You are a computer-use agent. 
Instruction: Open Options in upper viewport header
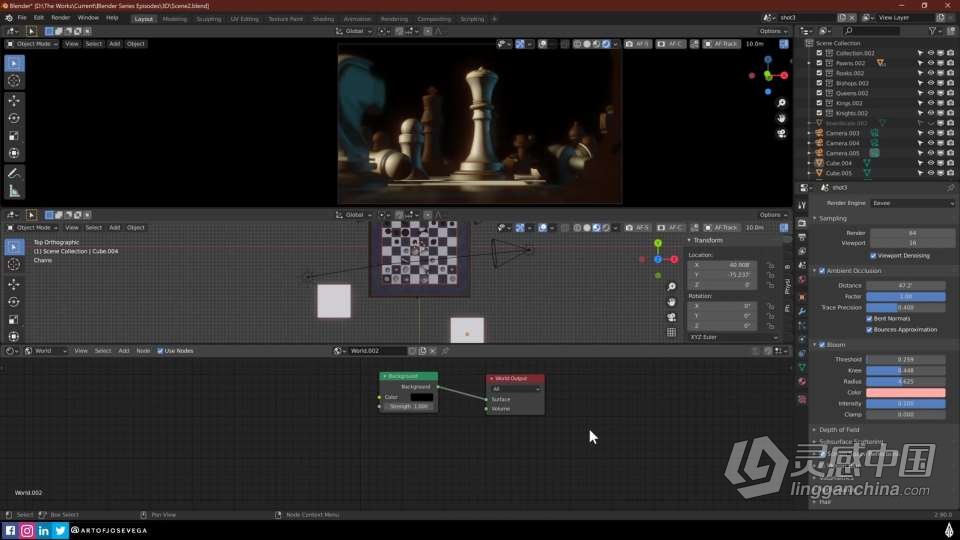click(x=773, y=31)
